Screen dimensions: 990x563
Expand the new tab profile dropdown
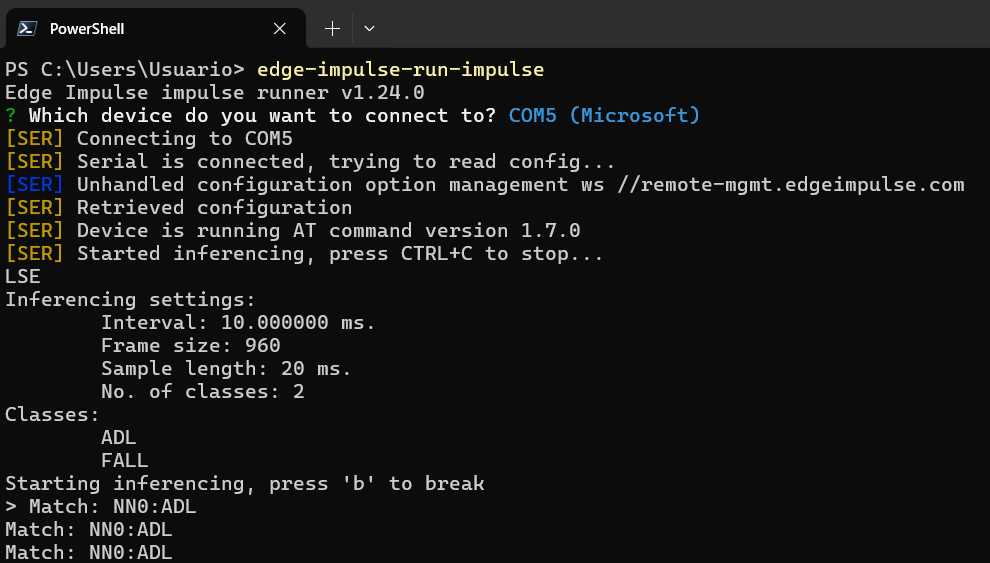pyautogui.click(x=369, y=28)
